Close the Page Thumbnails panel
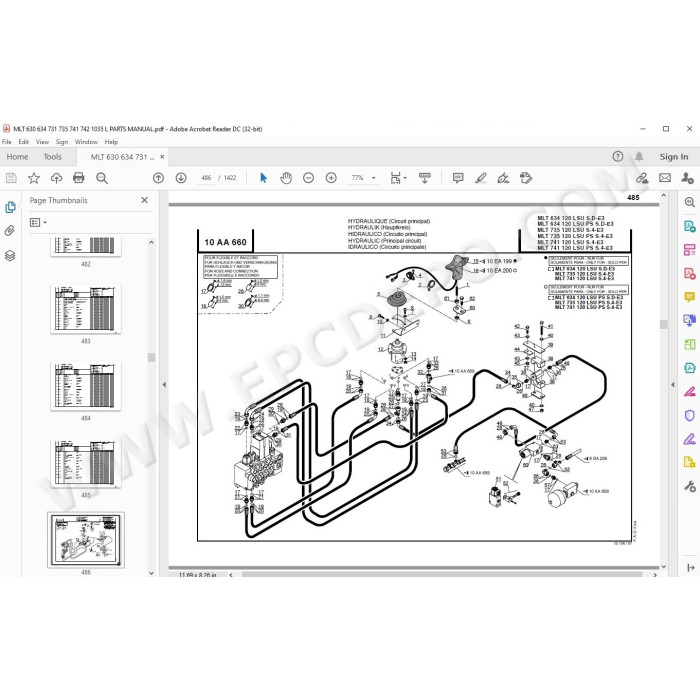 pos(144,200)
